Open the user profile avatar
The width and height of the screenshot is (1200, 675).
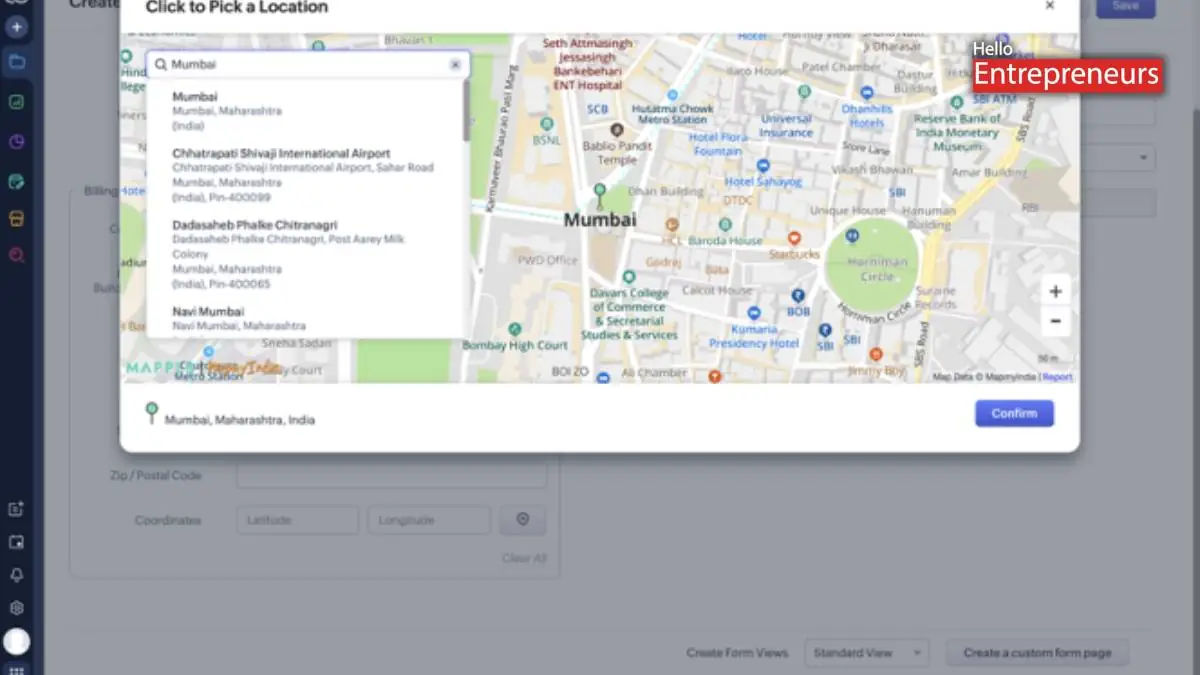(x=16, y=641)
